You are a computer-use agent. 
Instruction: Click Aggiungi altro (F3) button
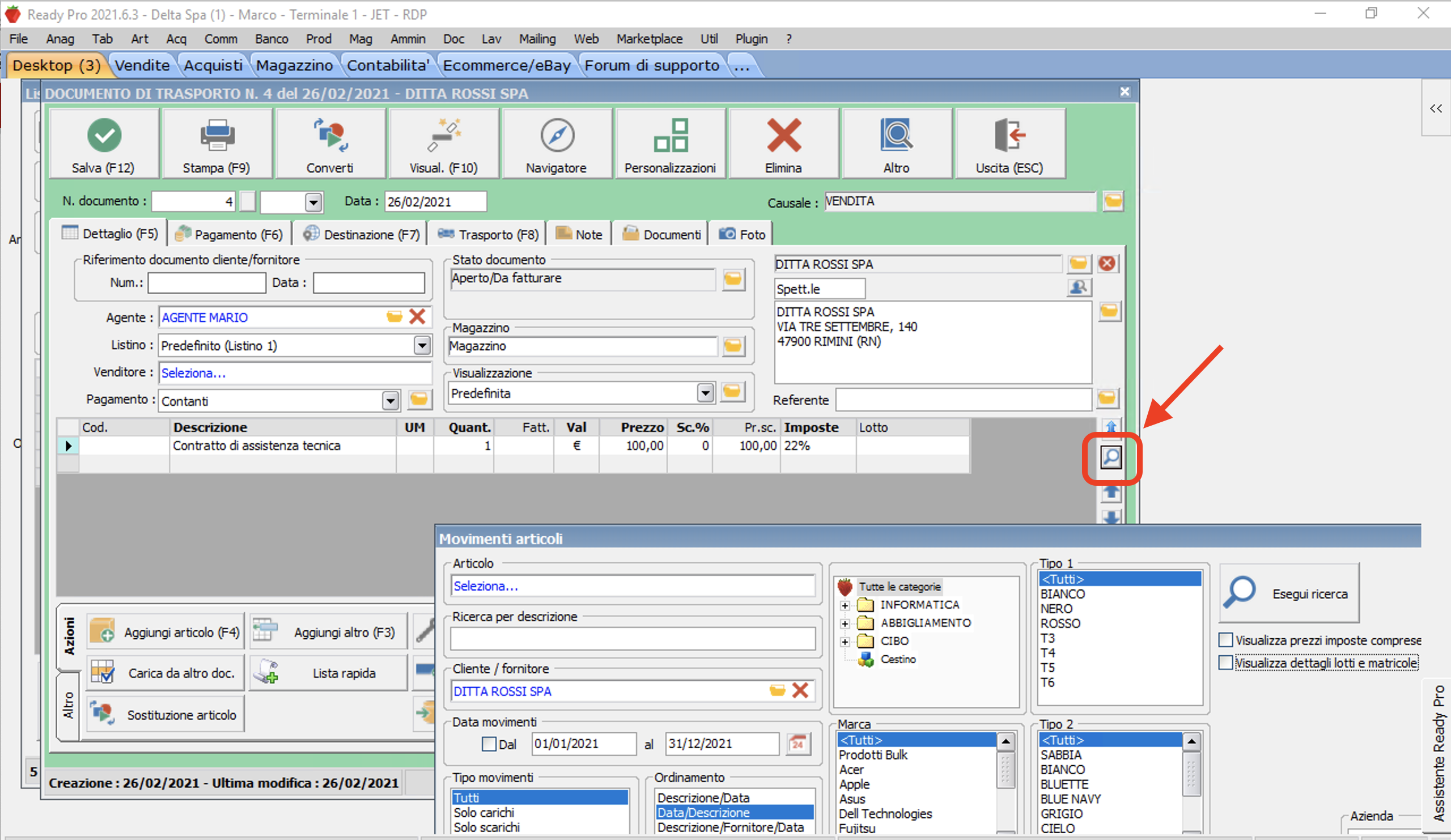click(x=329, y=631)
